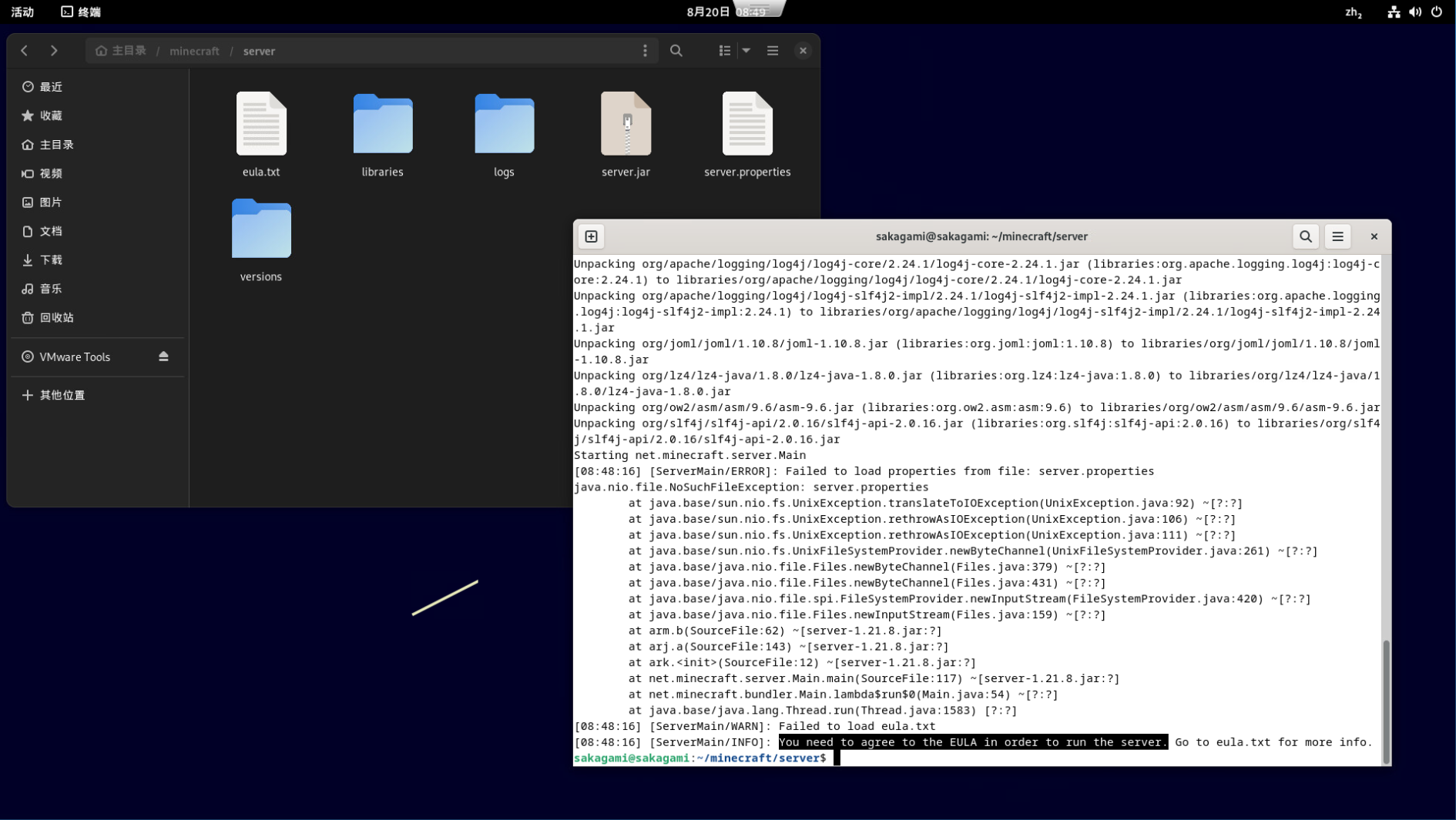This screenshot has width=1456, height=820.
Task: Open the file manager search icon
Action: coord(676,51)
